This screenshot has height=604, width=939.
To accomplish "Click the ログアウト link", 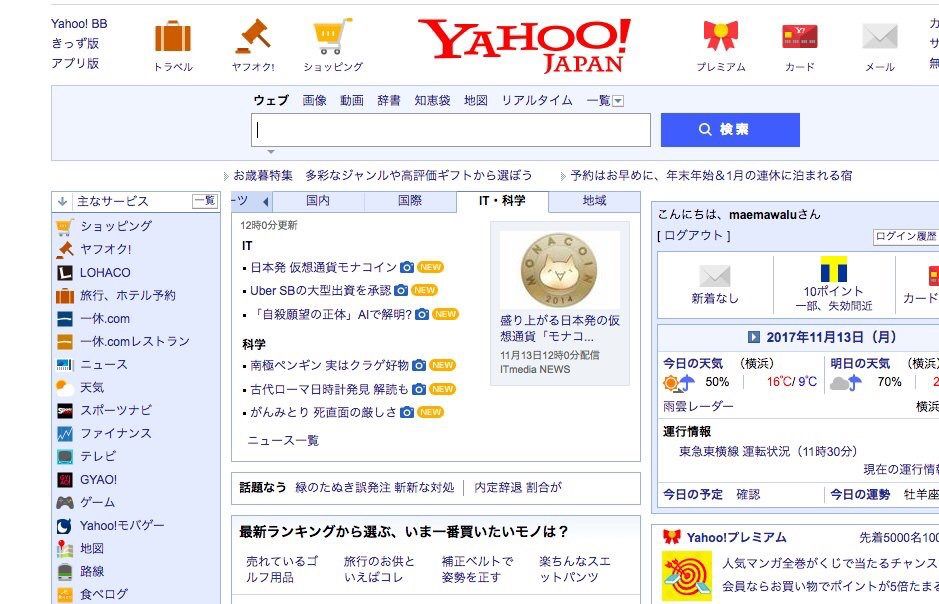I will pos(694,236).
